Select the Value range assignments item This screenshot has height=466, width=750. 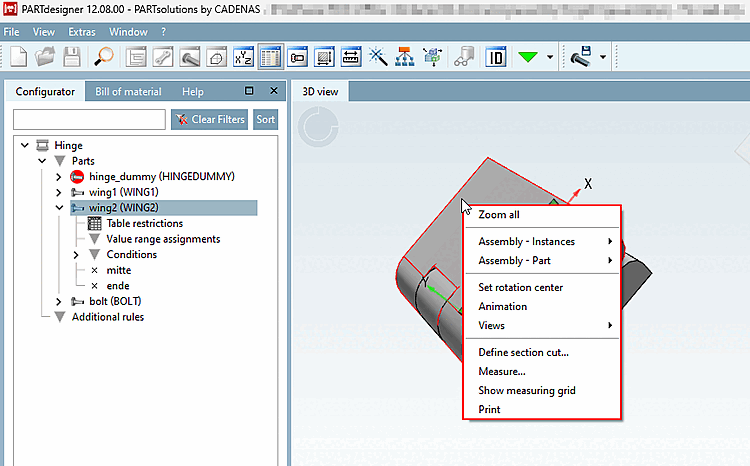163,239
